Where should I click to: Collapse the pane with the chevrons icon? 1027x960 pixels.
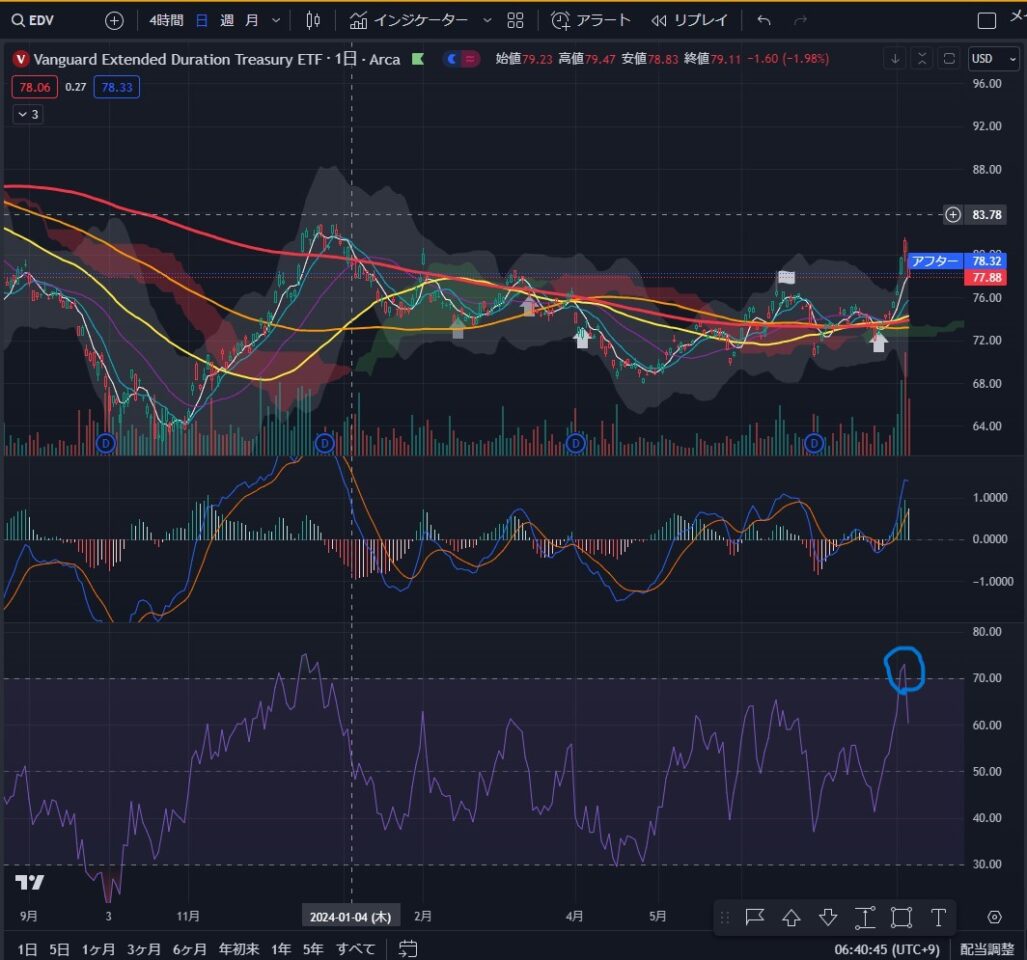click(922, 59)
